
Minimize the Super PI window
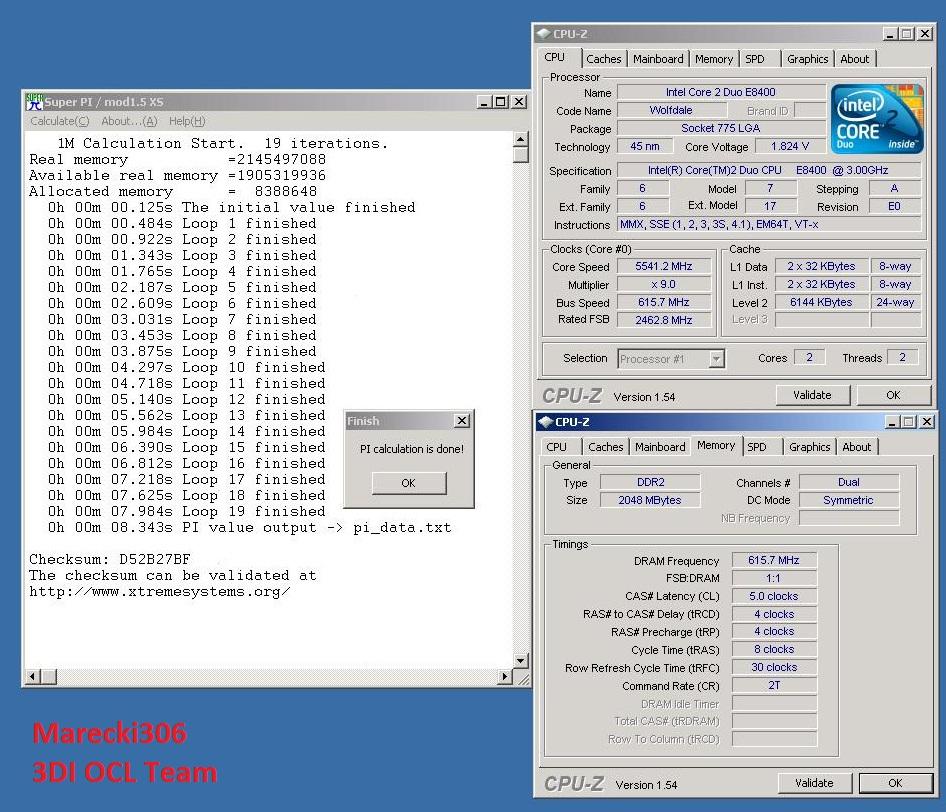pos(484,102)
